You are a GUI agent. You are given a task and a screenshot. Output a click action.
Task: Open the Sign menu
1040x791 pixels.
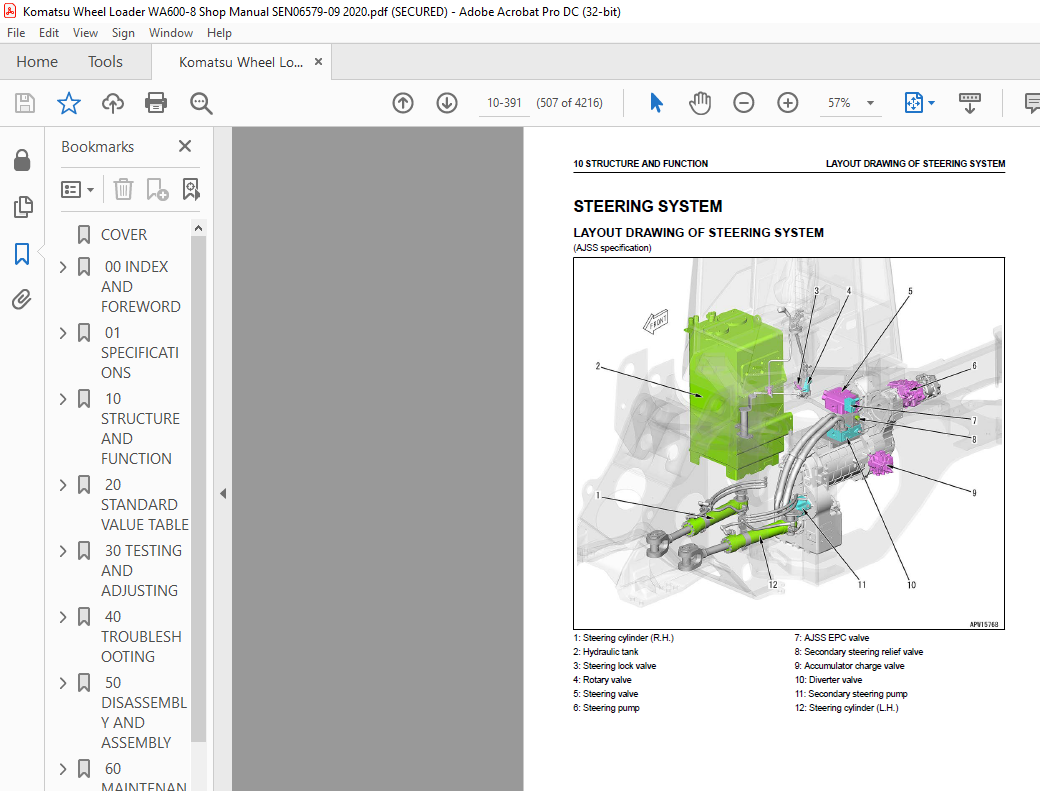[x=123, y=32]
